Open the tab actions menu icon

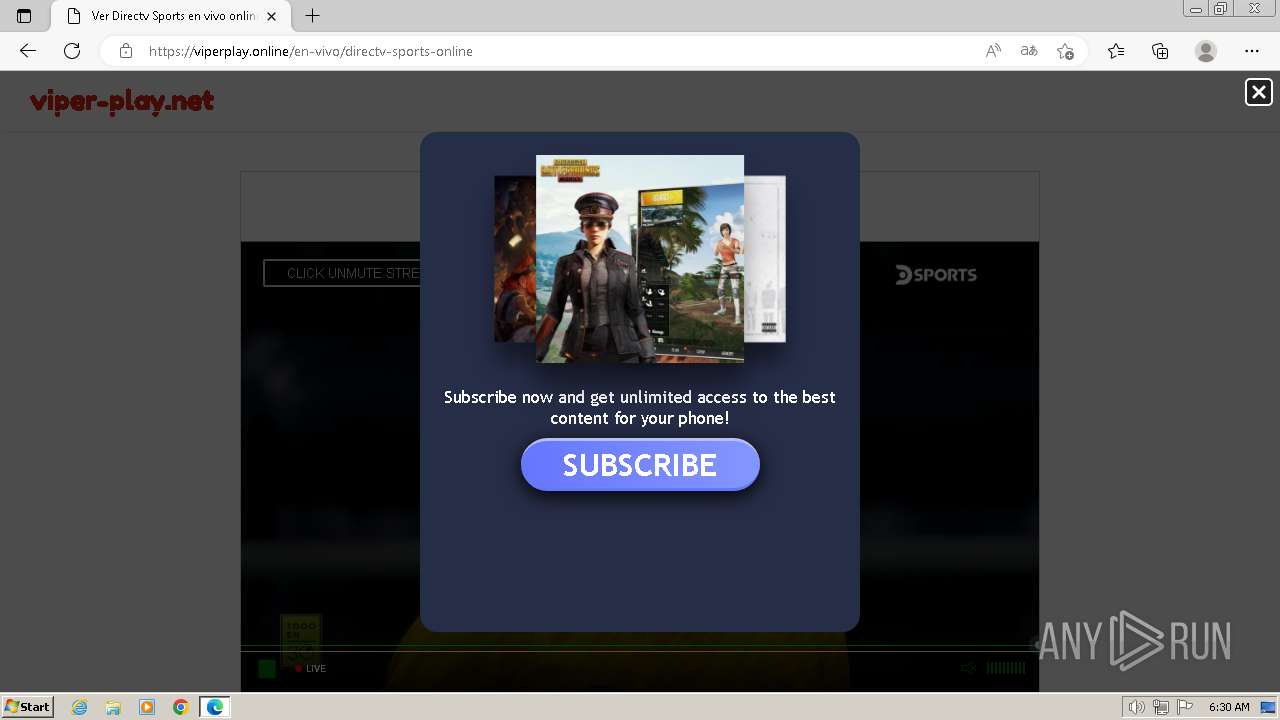(x=24, y=16)
